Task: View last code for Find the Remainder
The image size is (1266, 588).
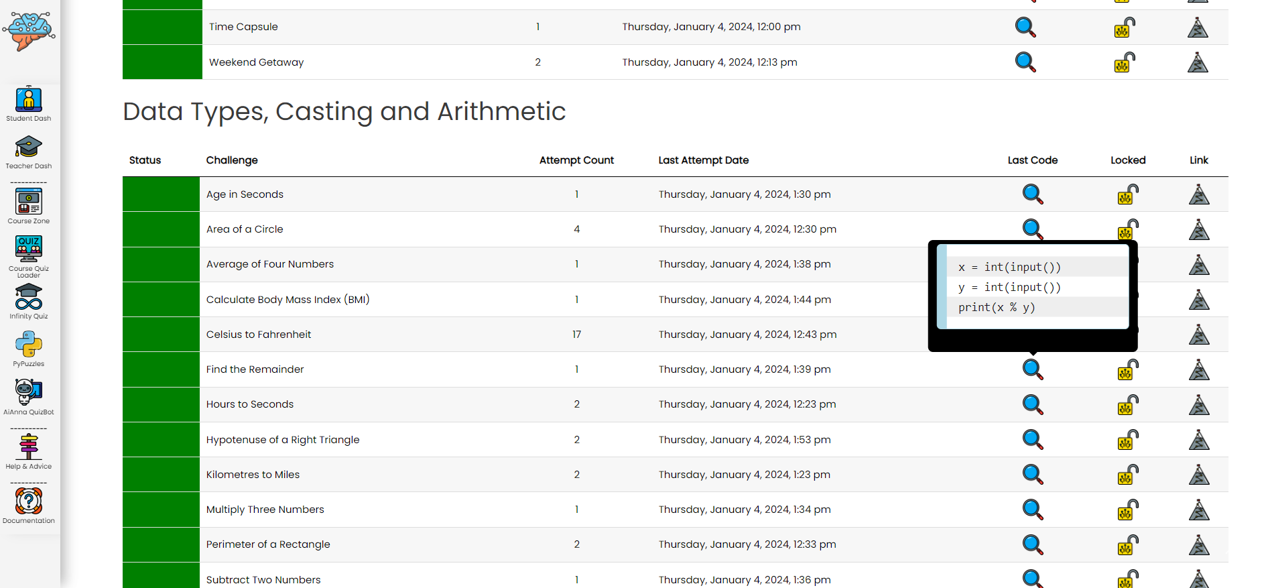Action: (x=1032, y=370)
